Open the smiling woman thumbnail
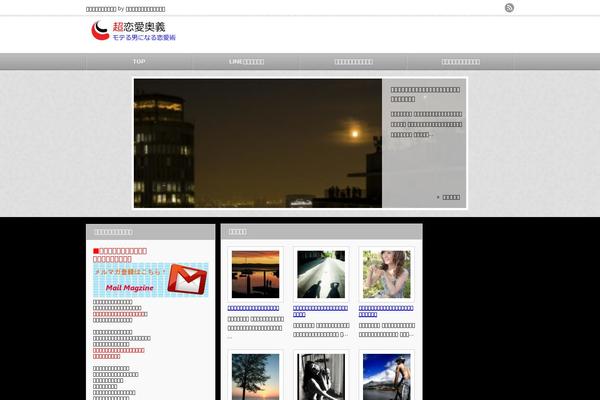 tap(386, 274)
